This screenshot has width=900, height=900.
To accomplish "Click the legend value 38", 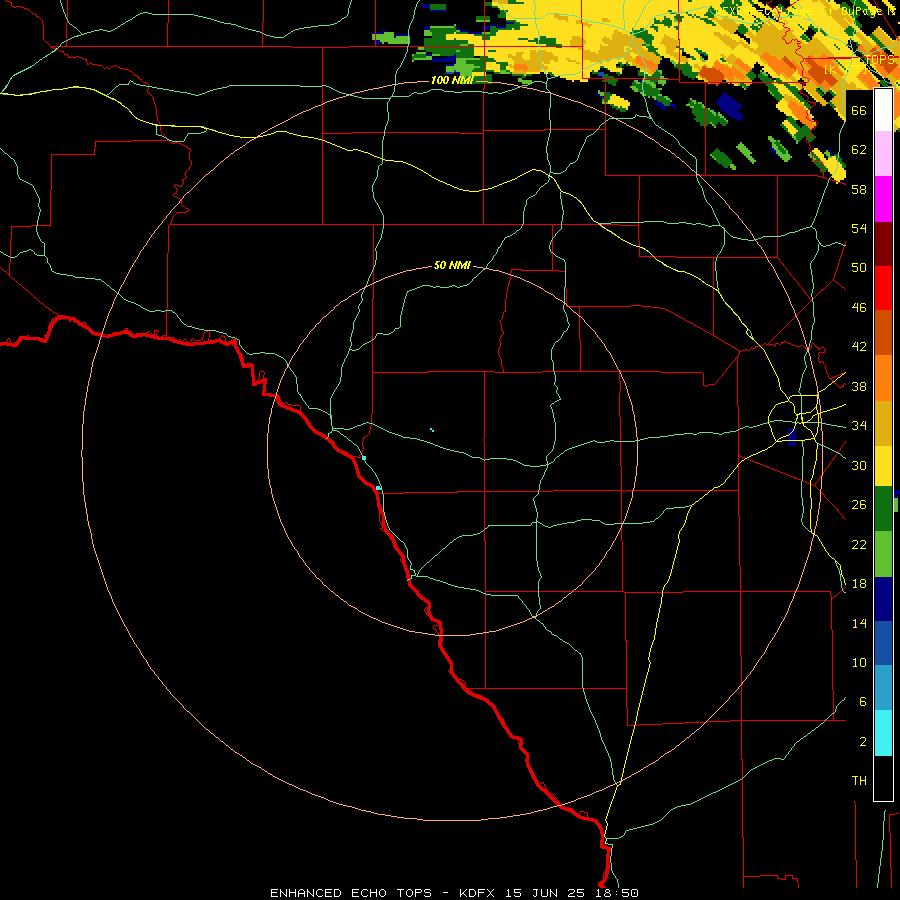I will coord(859,387).
